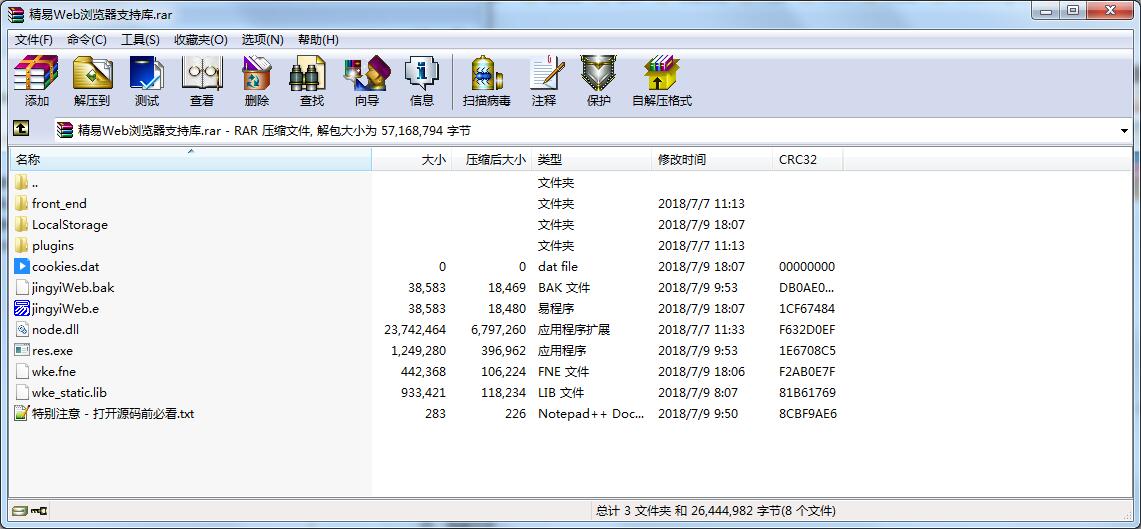This screenshot has height=529, width=1141.
Task: Click the 解压到 (Extract to) toolbar icon
Action: (x=92, y=73)
